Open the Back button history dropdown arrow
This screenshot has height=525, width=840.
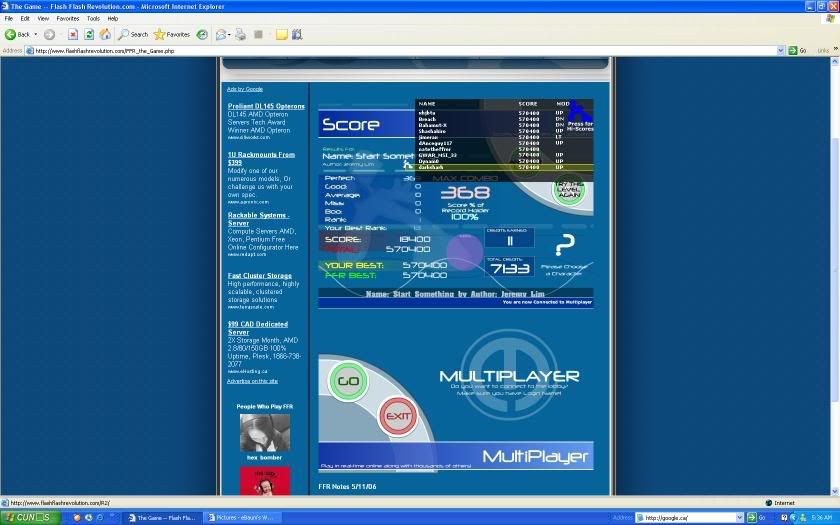coord(35,34)
